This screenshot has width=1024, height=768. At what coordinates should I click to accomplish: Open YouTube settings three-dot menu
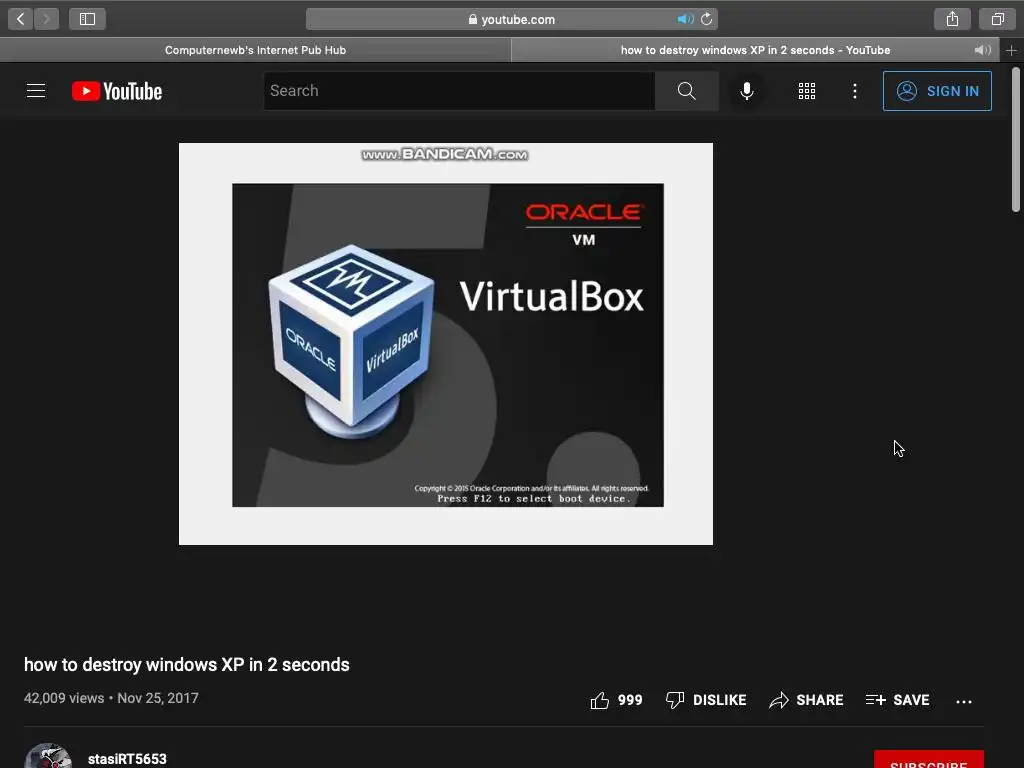[x=855, y=91]
